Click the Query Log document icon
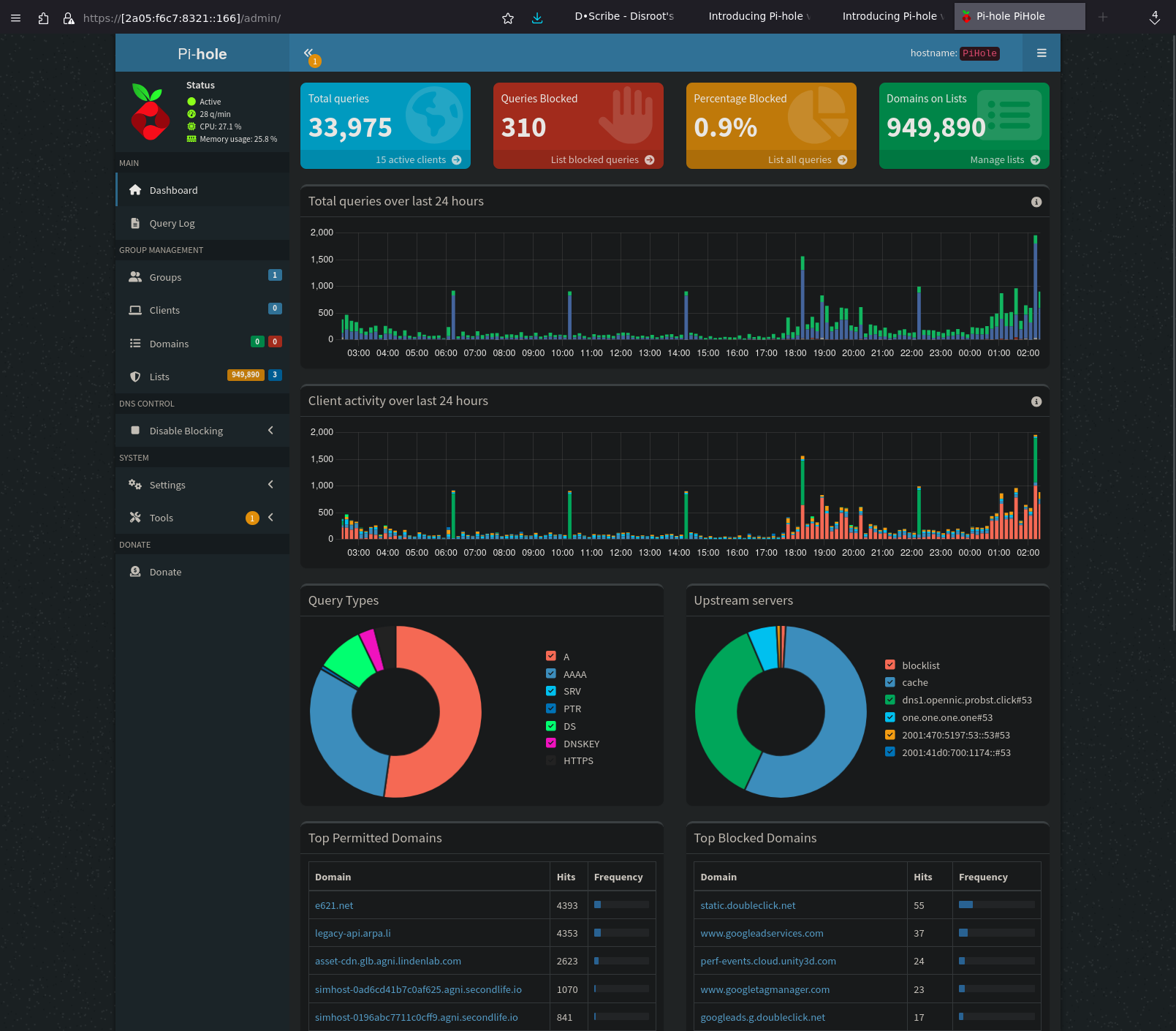This screenshot has height=1031, width=1176. [135, 223]
